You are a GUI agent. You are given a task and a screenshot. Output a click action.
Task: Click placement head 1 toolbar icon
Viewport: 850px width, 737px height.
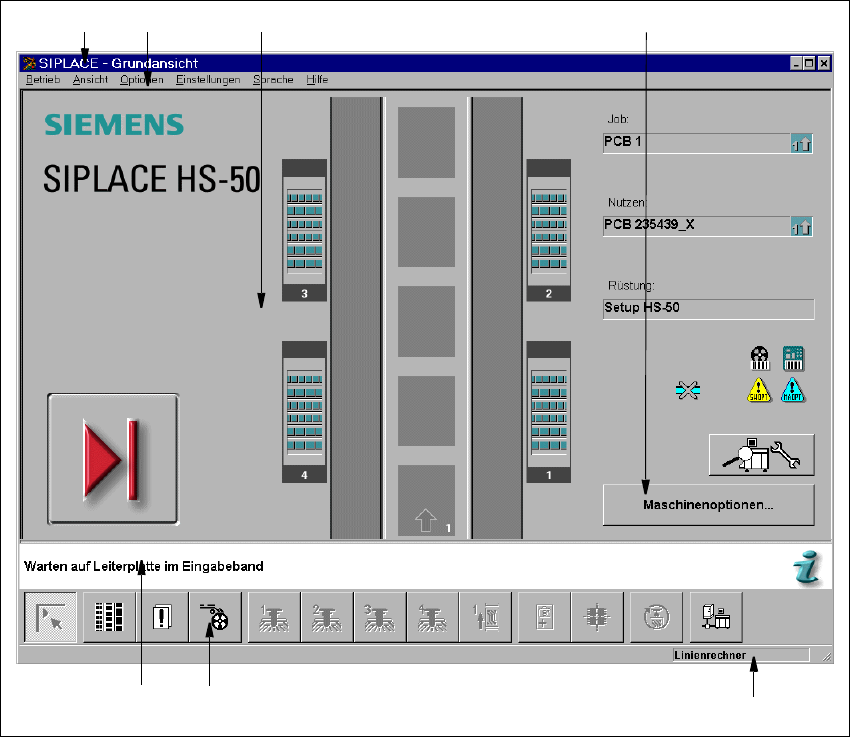[x=274, y=617]
